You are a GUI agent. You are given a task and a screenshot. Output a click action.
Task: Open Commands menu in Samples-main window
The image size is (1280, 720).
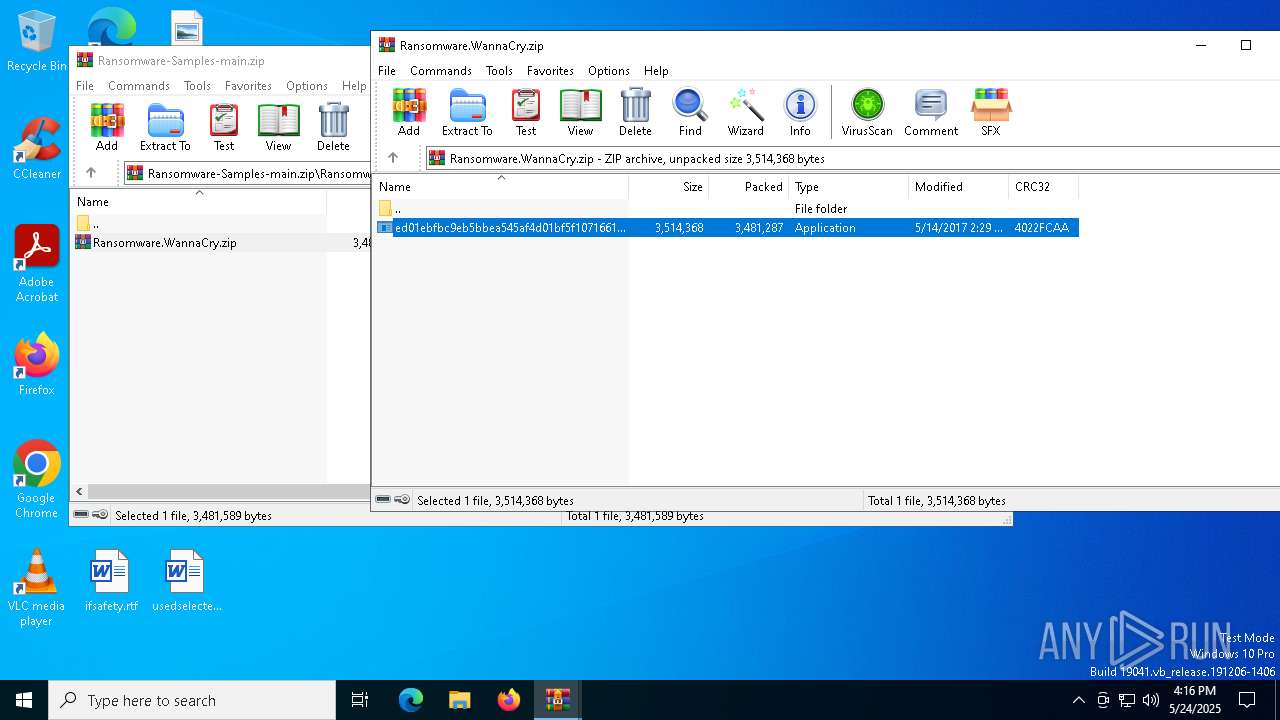point(139,86)
